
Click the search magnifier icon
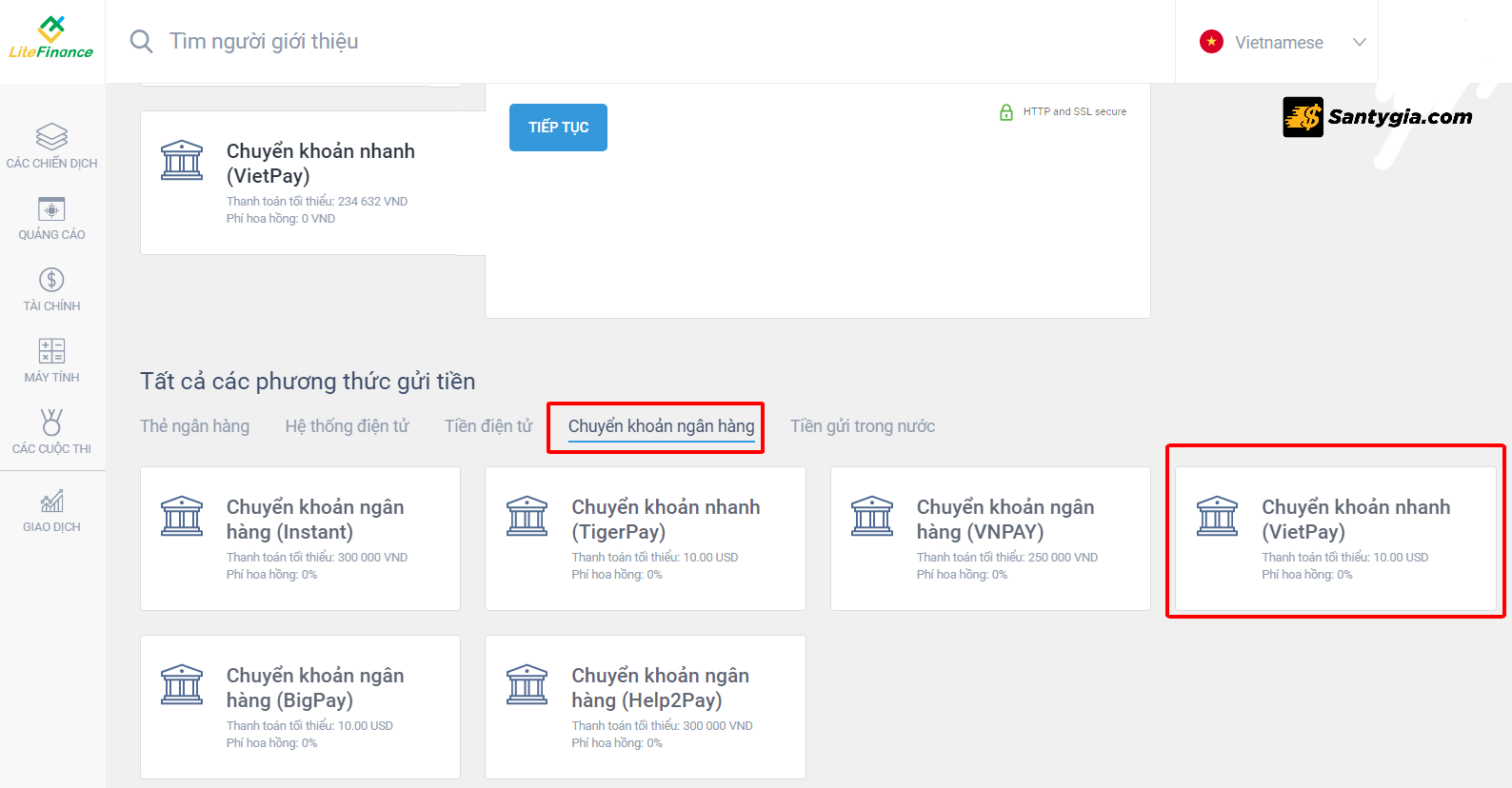tap(141, 41)
